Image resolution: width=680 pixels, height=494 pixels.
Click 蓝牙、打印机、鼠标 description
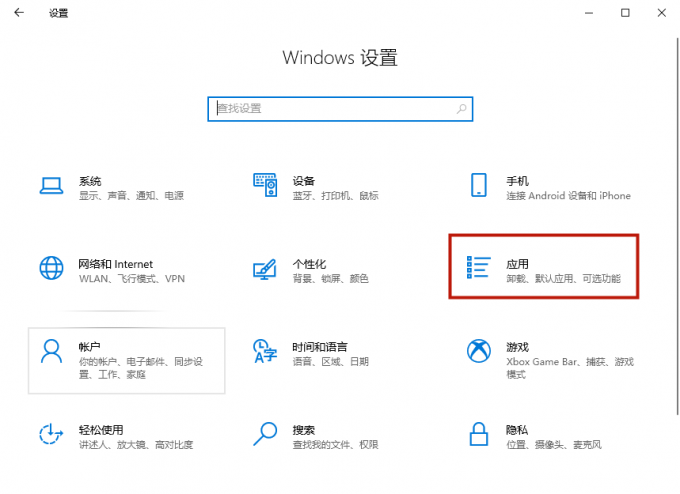pyautogui.click(x=336, y=196)
